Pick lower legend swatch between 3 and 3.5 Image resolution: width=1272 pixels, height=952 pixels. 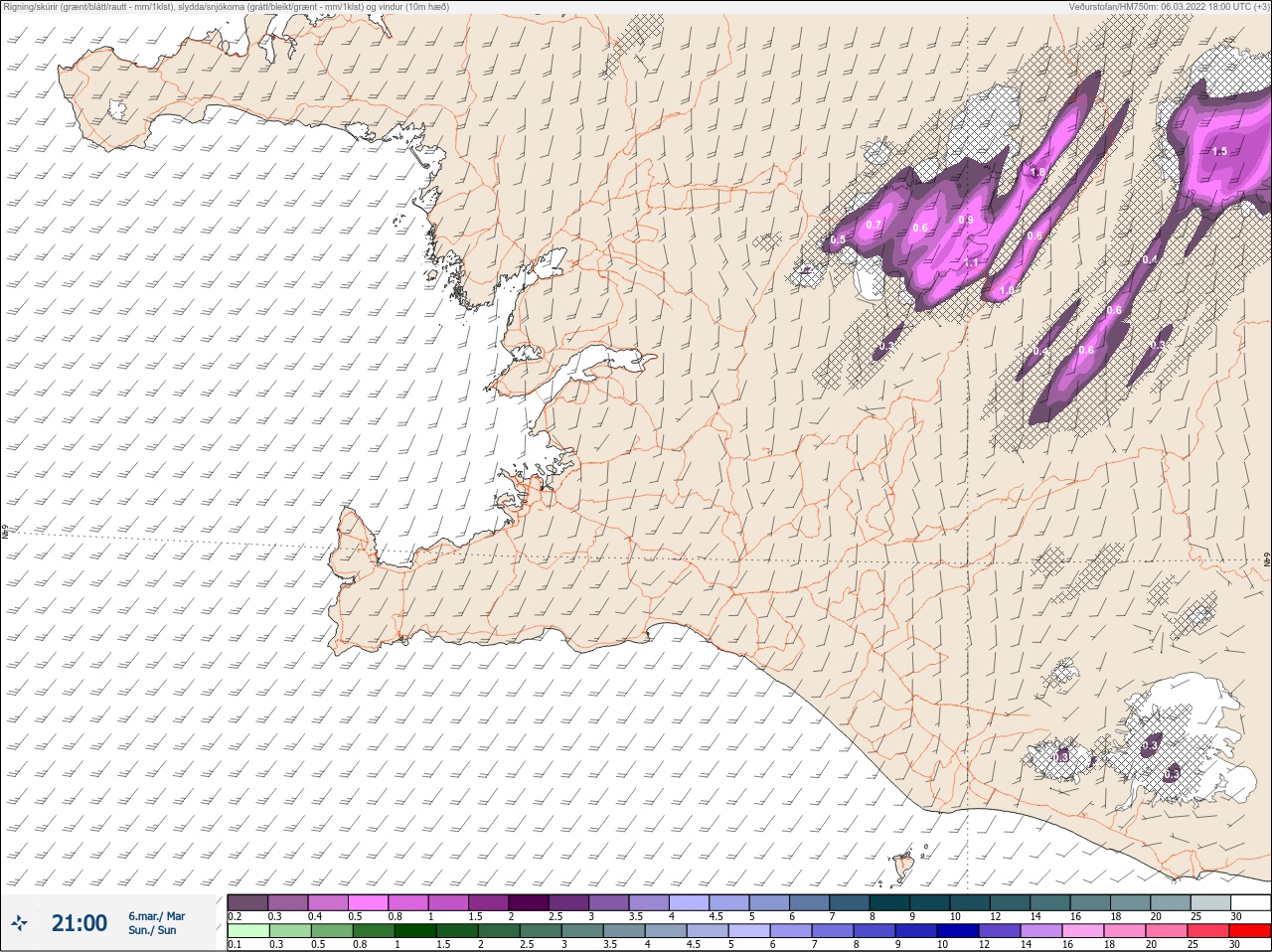(x=583, y=931)
